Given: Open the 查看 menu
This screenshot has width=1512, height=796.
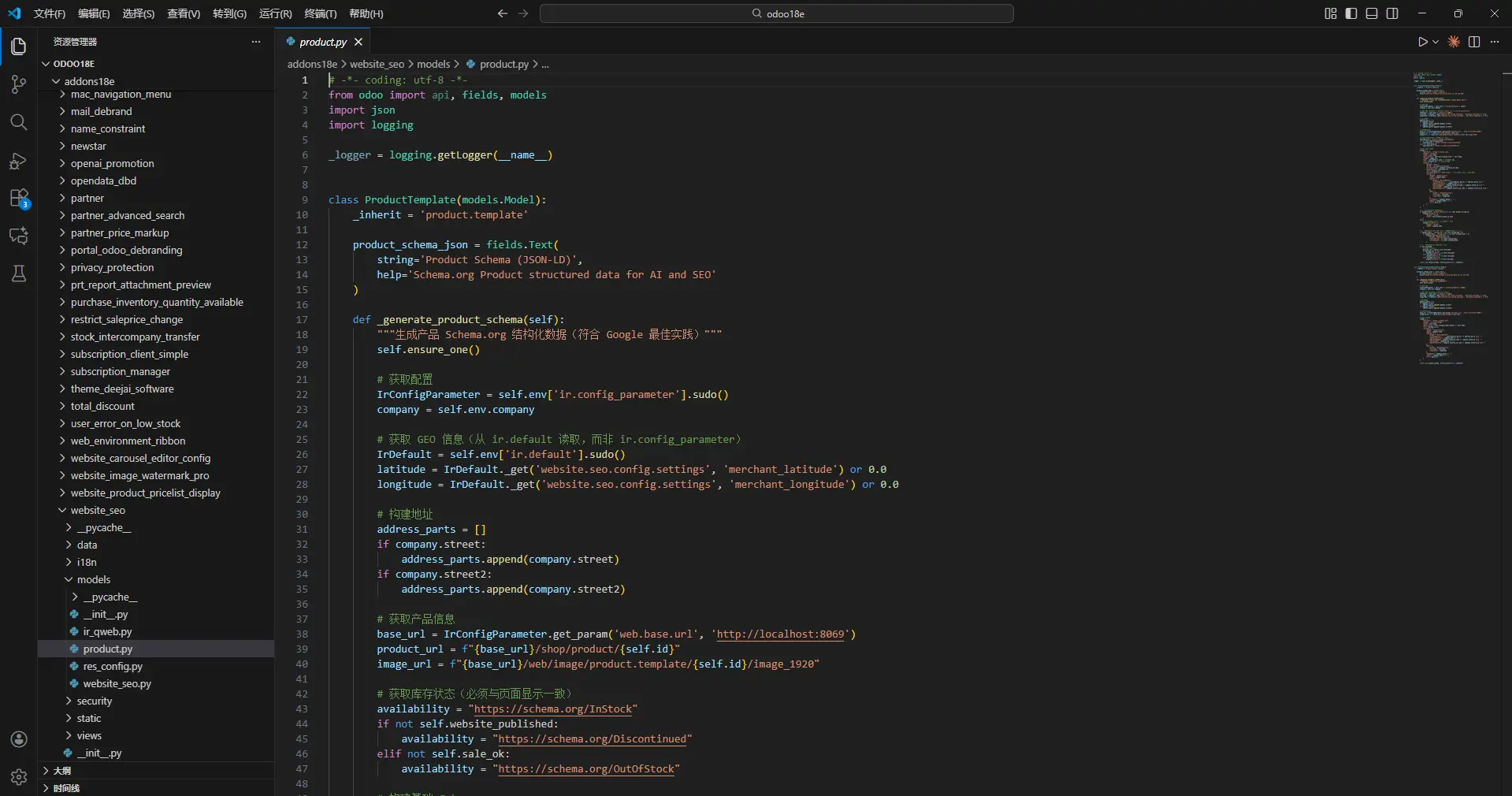Looking at the screenshot, I should pos(183,13).
